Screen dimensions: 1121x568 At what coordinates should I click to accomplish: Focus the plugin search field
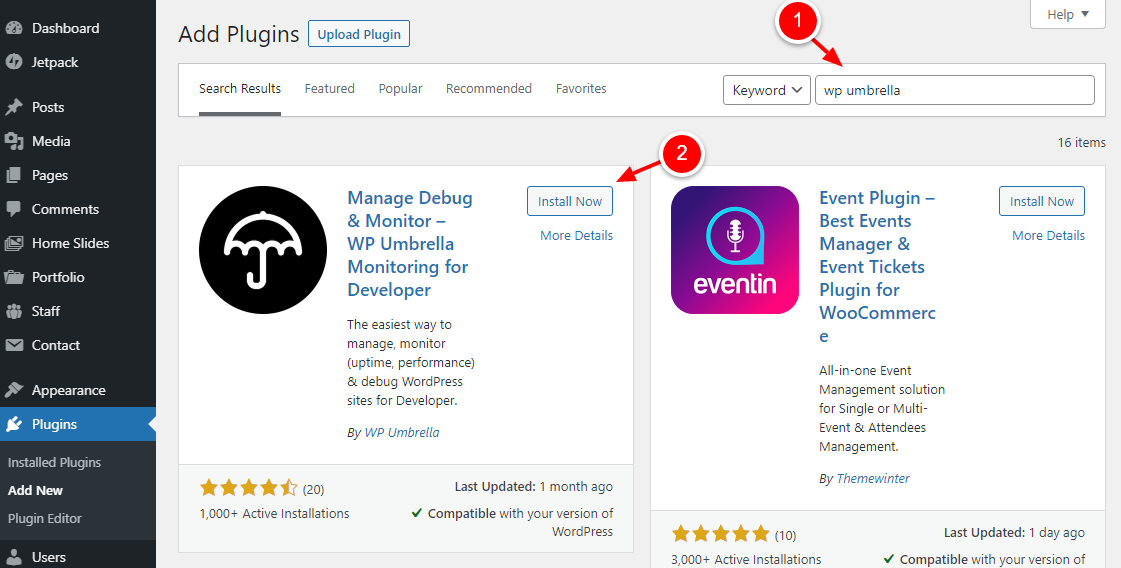point(954,90)
